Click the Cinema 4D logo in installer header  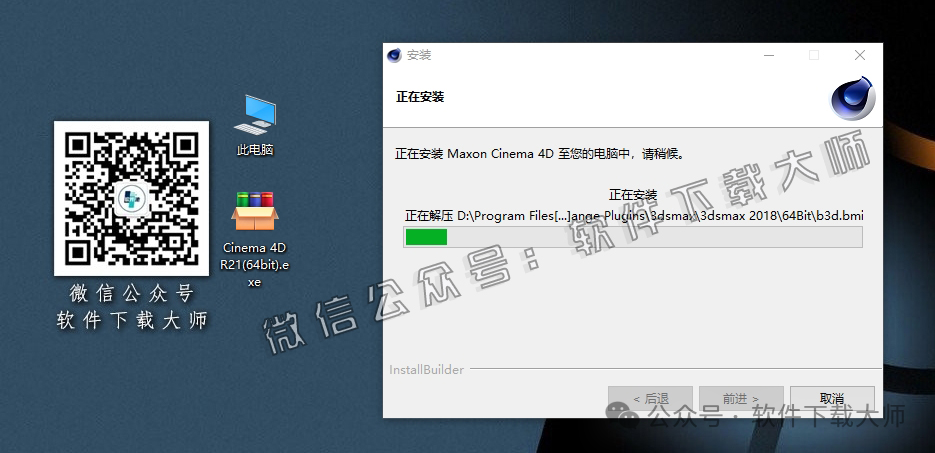pyautogui.click(x=853, y=98)
